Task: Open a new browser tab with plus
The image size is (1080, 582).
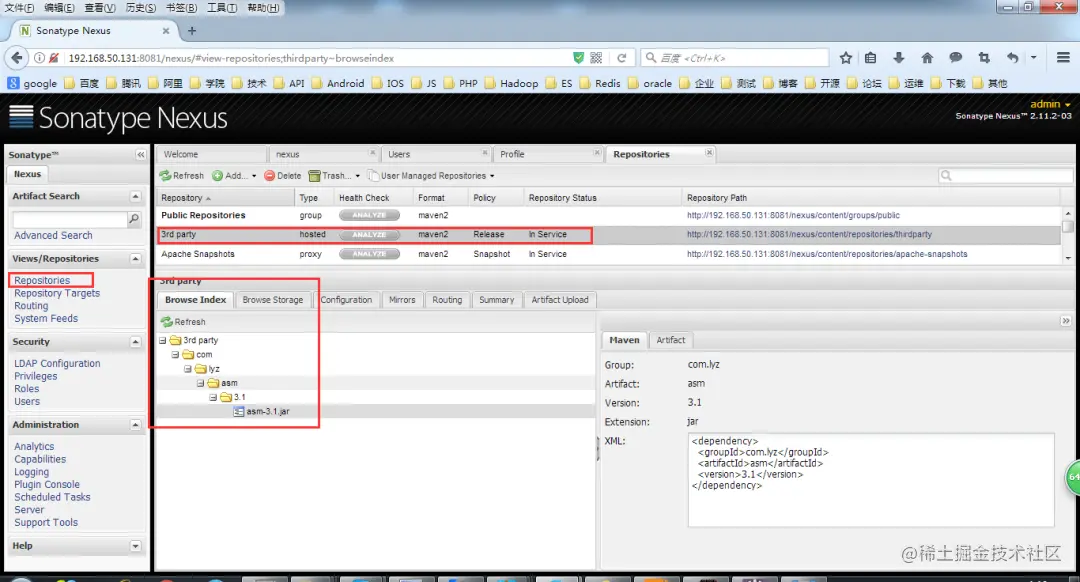Action: 192,30
